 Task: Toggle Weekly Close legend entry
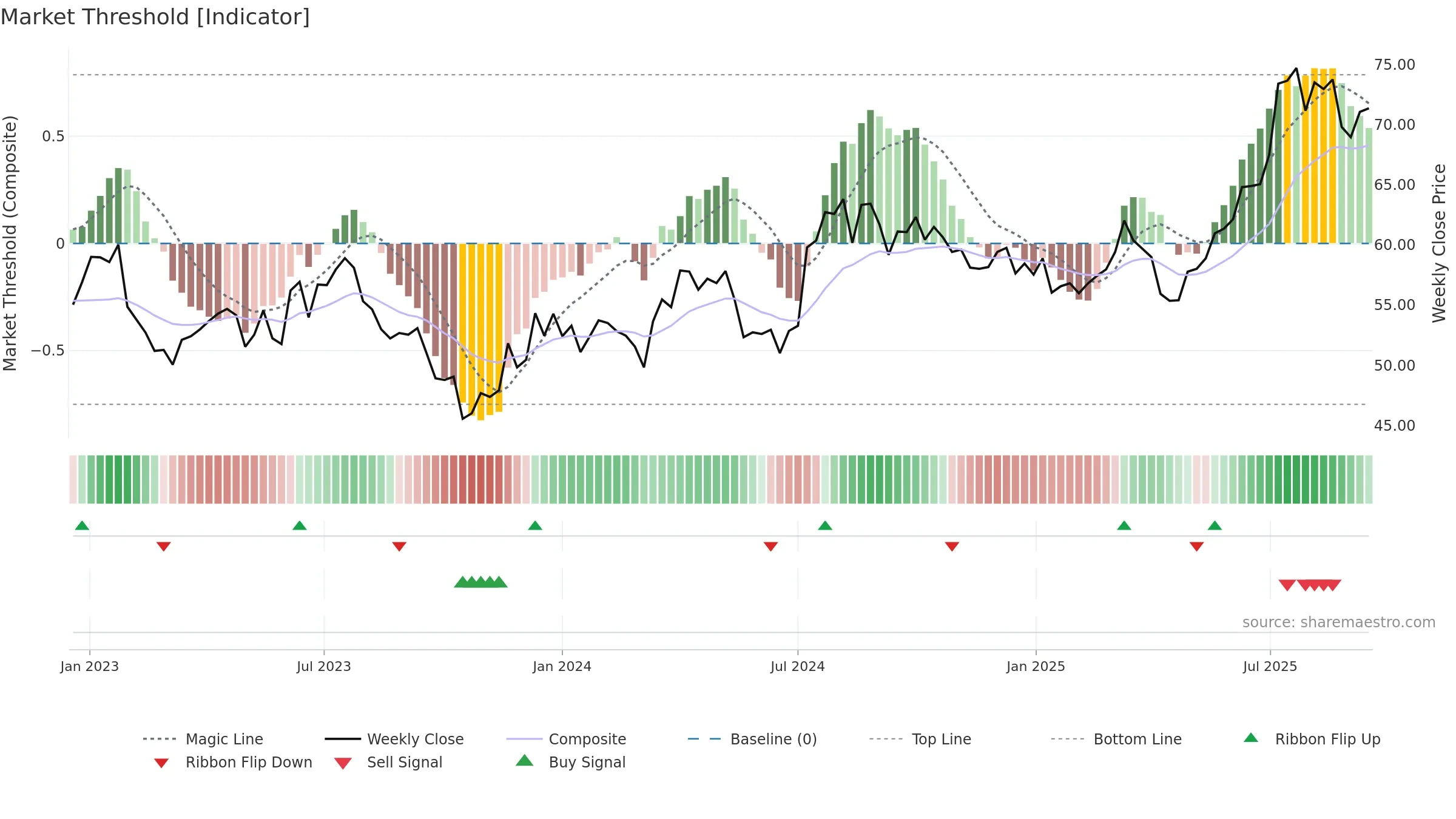(394, 739)
